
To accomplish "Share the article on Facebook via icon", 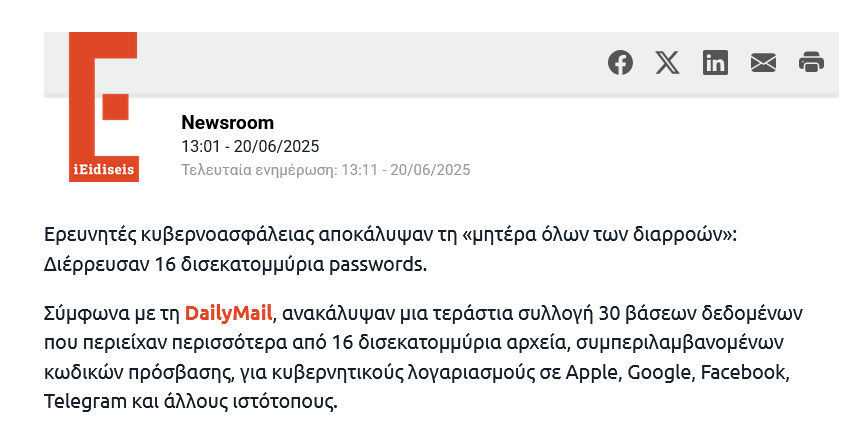I will (620, 63).
